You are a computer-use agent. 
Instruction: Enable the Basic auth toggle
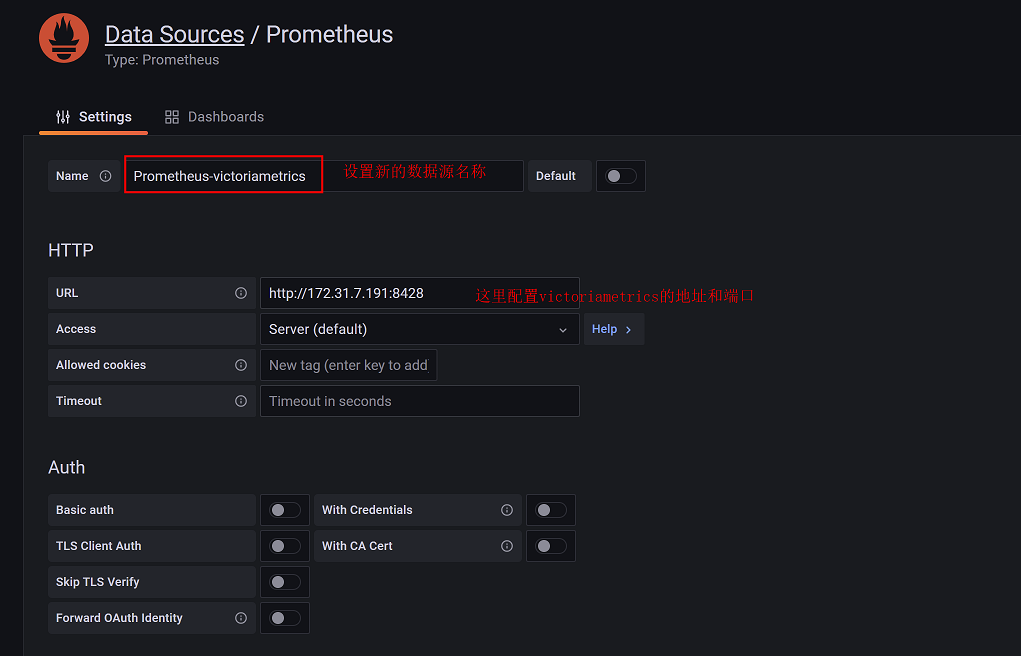(x=285, y=510)
